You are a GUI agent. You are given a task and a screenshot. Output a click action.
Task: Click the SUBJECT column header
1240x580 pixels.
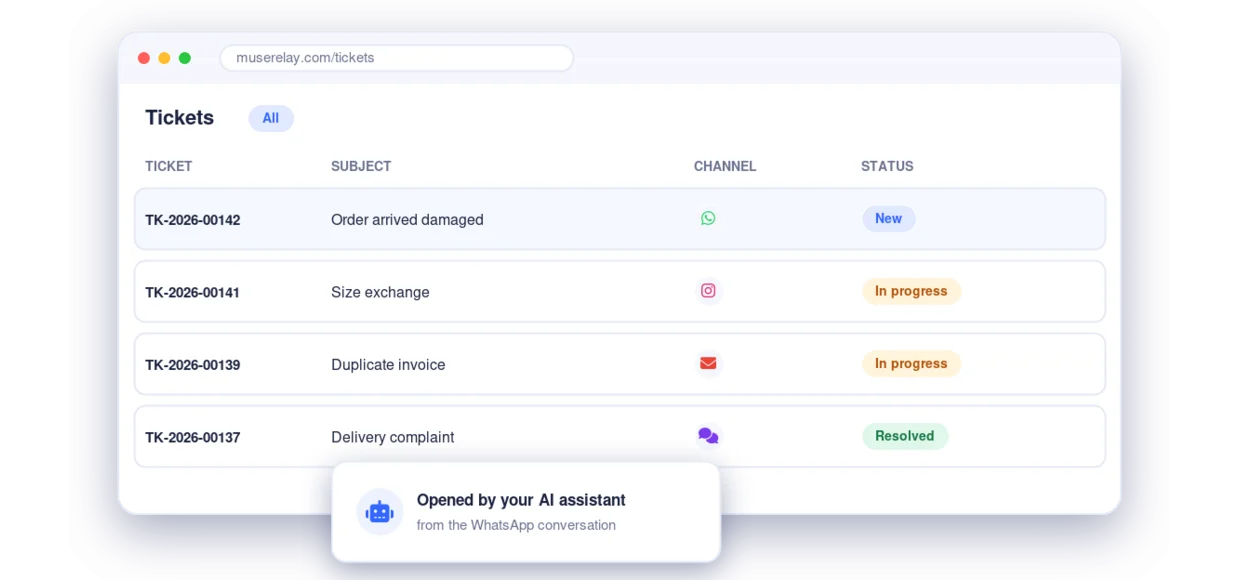[x=361, y=166]
